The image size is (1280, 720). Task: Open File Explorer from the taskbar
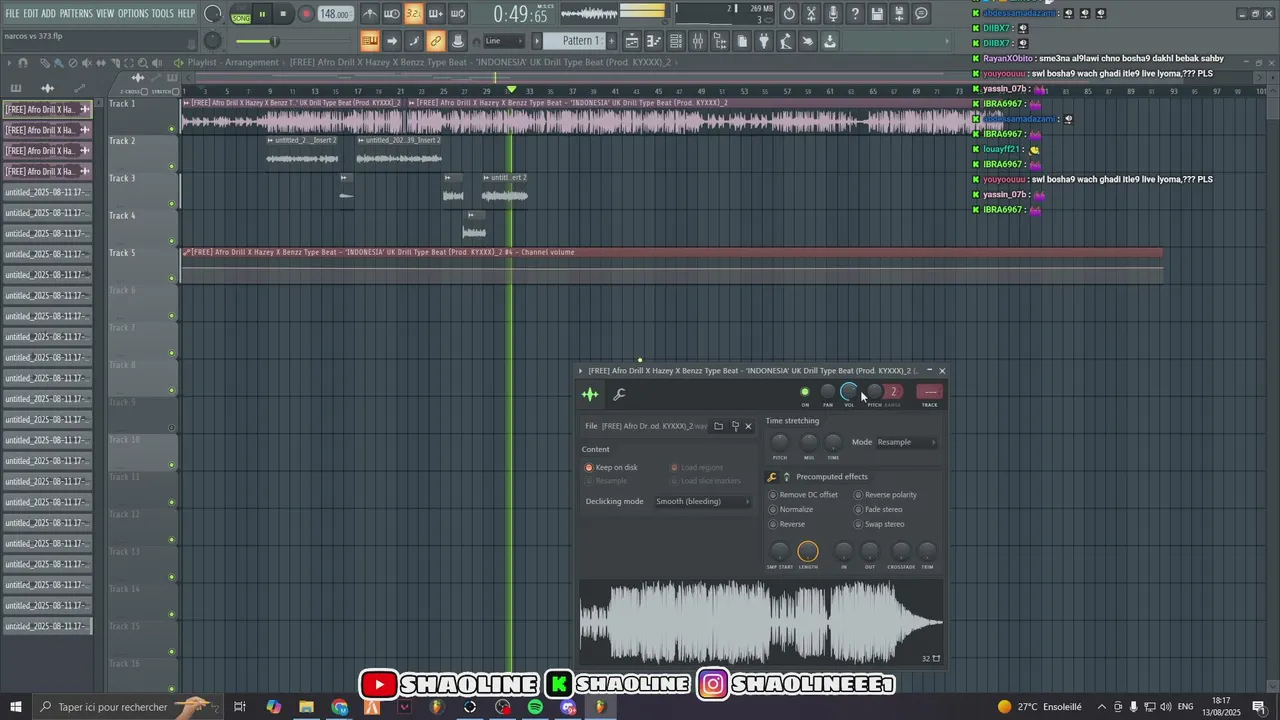click(306, 707)
